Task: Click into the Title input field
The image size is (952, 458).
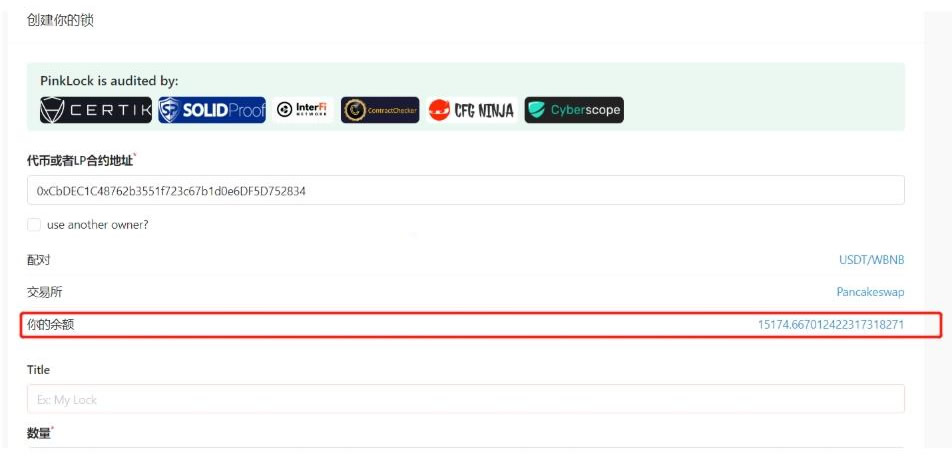Action: (466, 399)
